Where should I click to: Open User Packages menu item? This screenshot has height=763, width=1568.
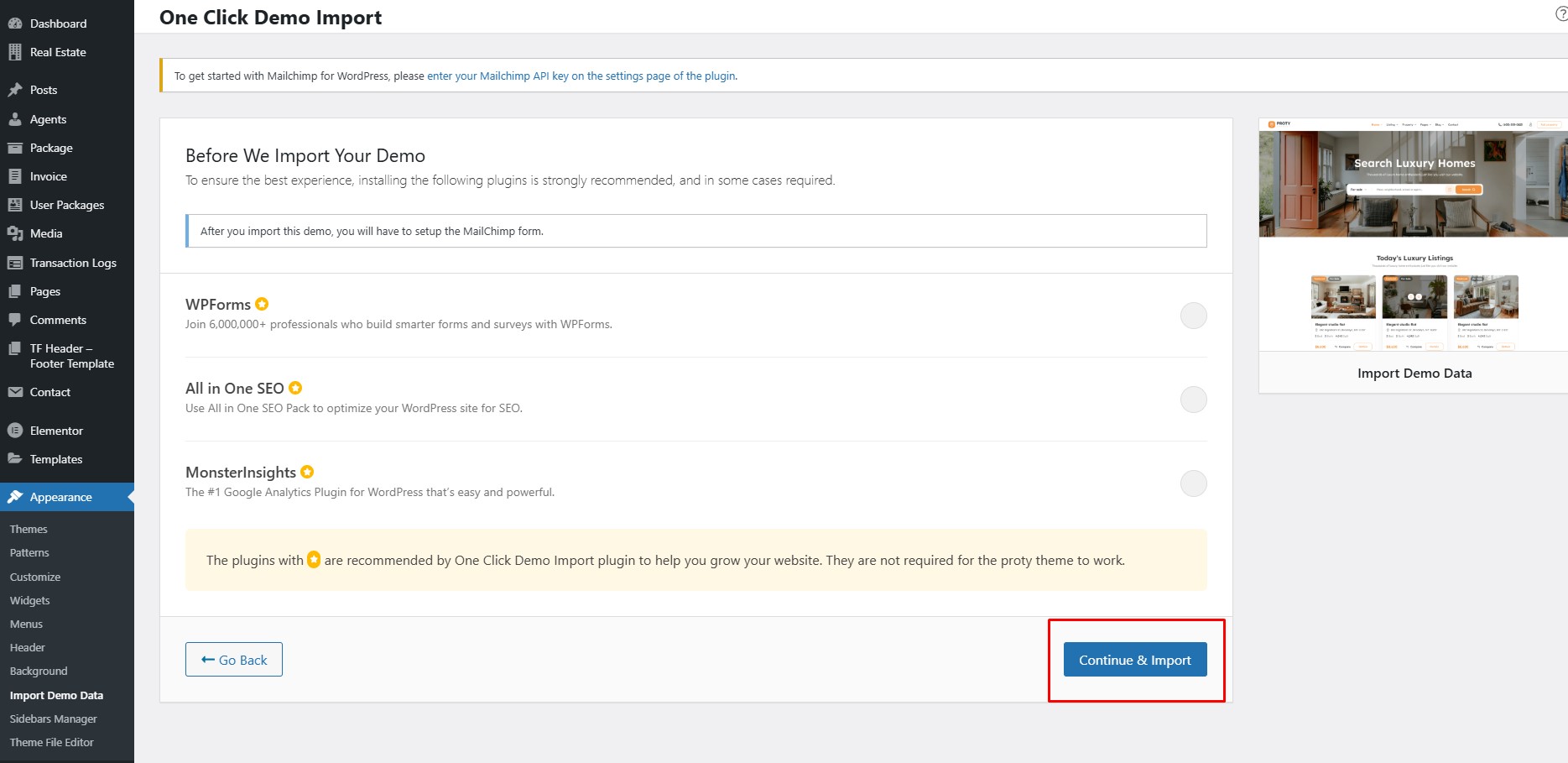coord(67,205)
